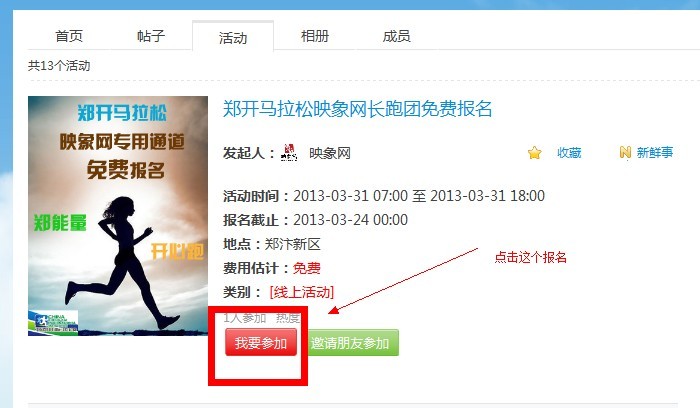Open the 映象网 organizer name link

[x=330, y=153]
